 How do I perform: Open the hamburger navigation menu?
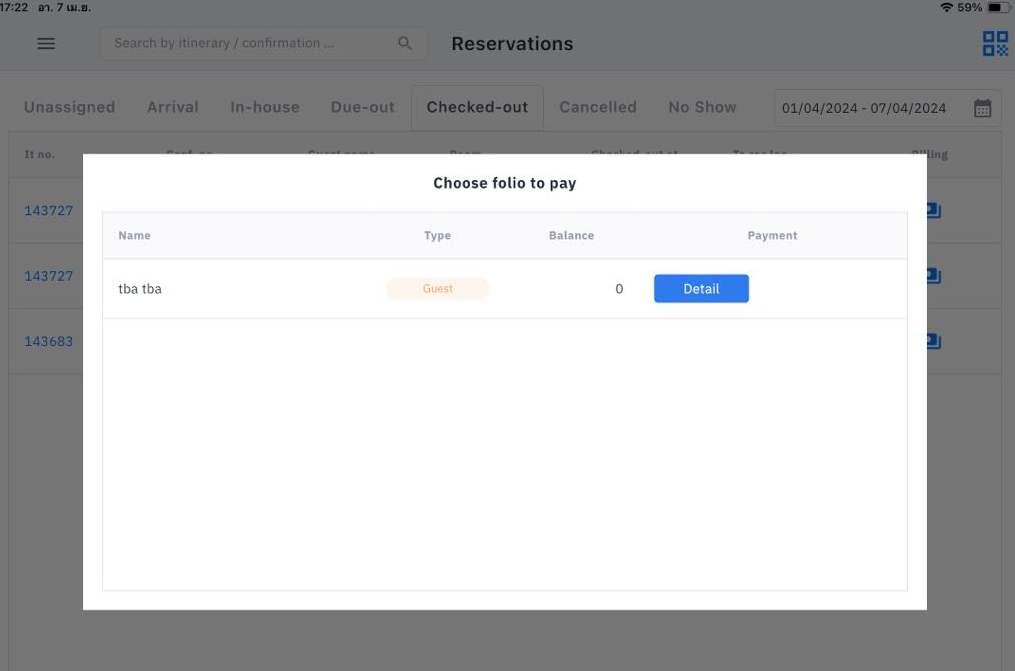pos(46,44)
